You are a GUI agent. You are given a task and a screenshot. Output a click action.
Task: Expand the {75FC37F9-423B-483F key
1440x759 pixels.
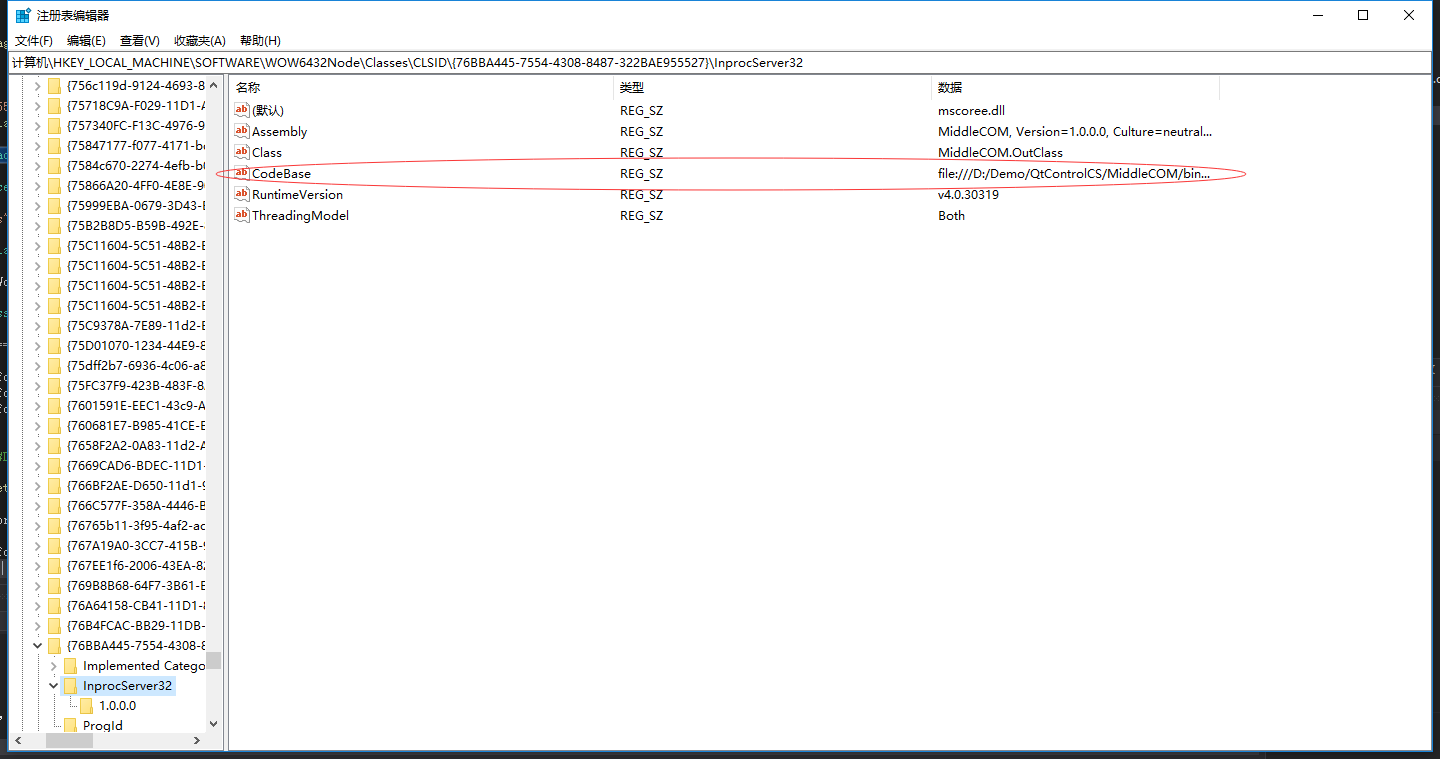point(38,385)
